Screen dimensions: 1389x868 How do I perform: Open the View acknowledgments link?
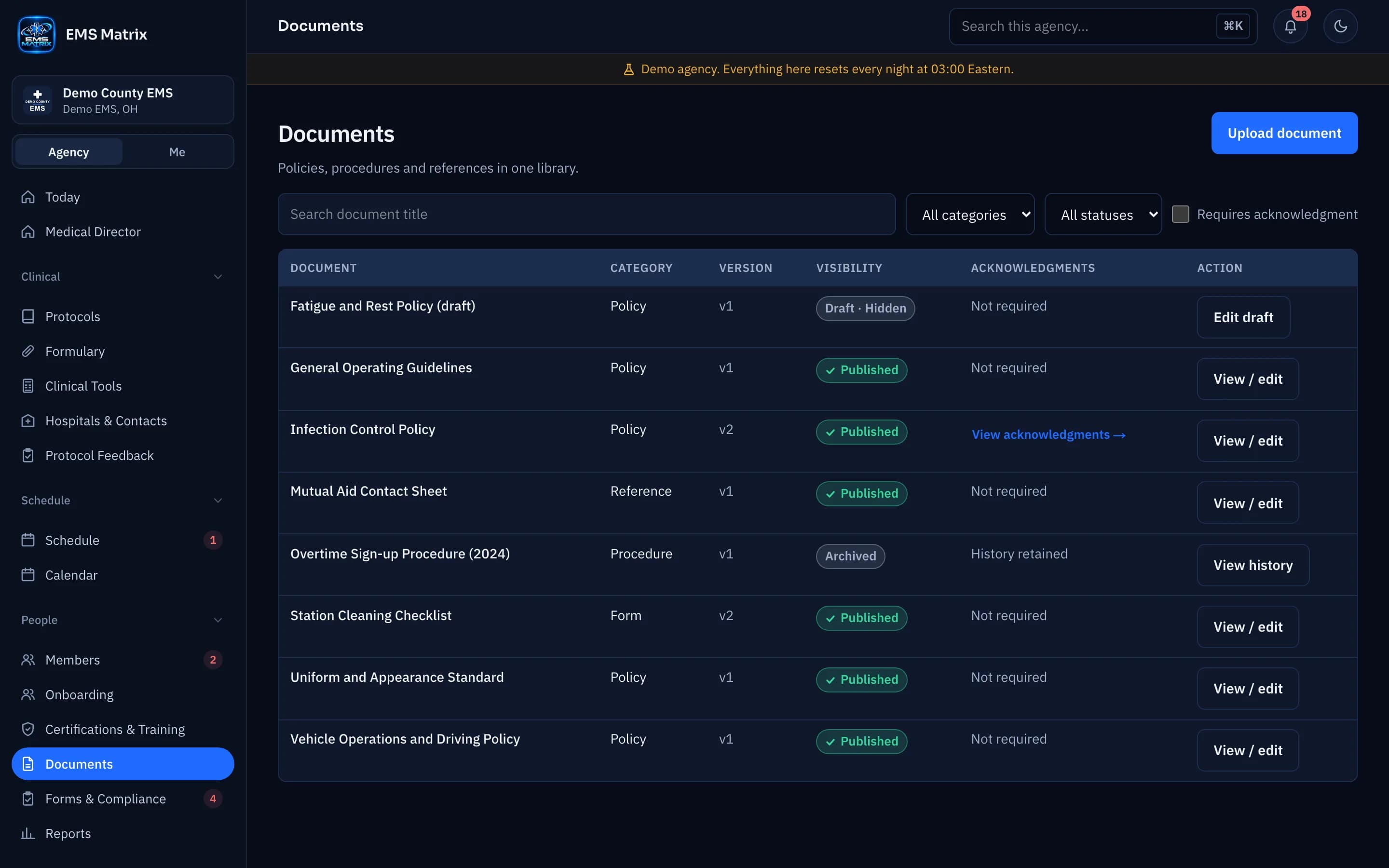click(x=1048, y=434)
